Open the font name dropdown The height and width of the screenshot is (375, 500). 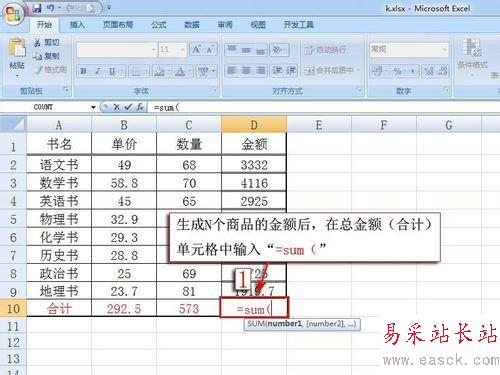(x=154, y=50)
